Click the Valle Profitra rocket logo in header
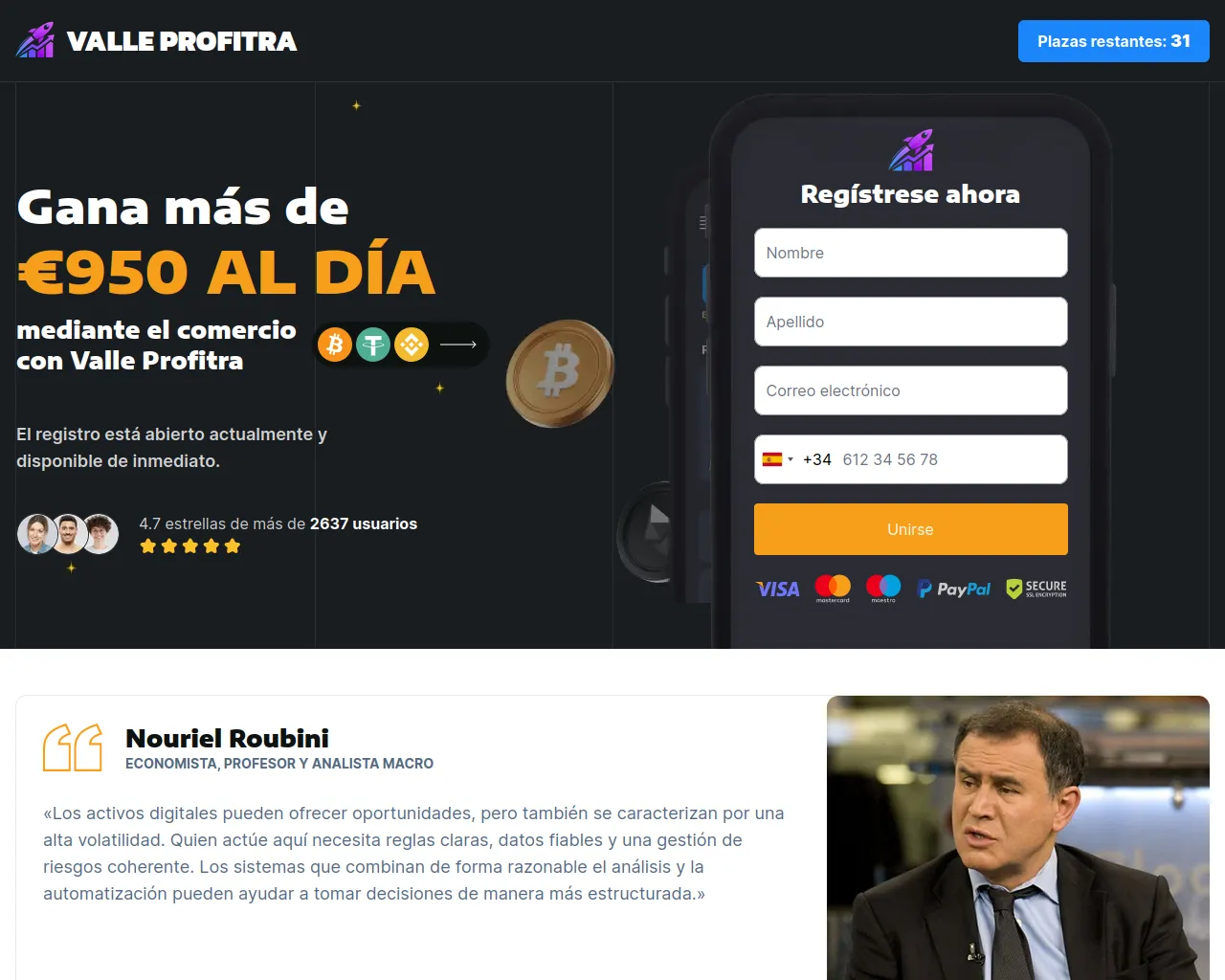This screenshot has height=980, width=1225. pyautogui.click(x=35, y=40)
